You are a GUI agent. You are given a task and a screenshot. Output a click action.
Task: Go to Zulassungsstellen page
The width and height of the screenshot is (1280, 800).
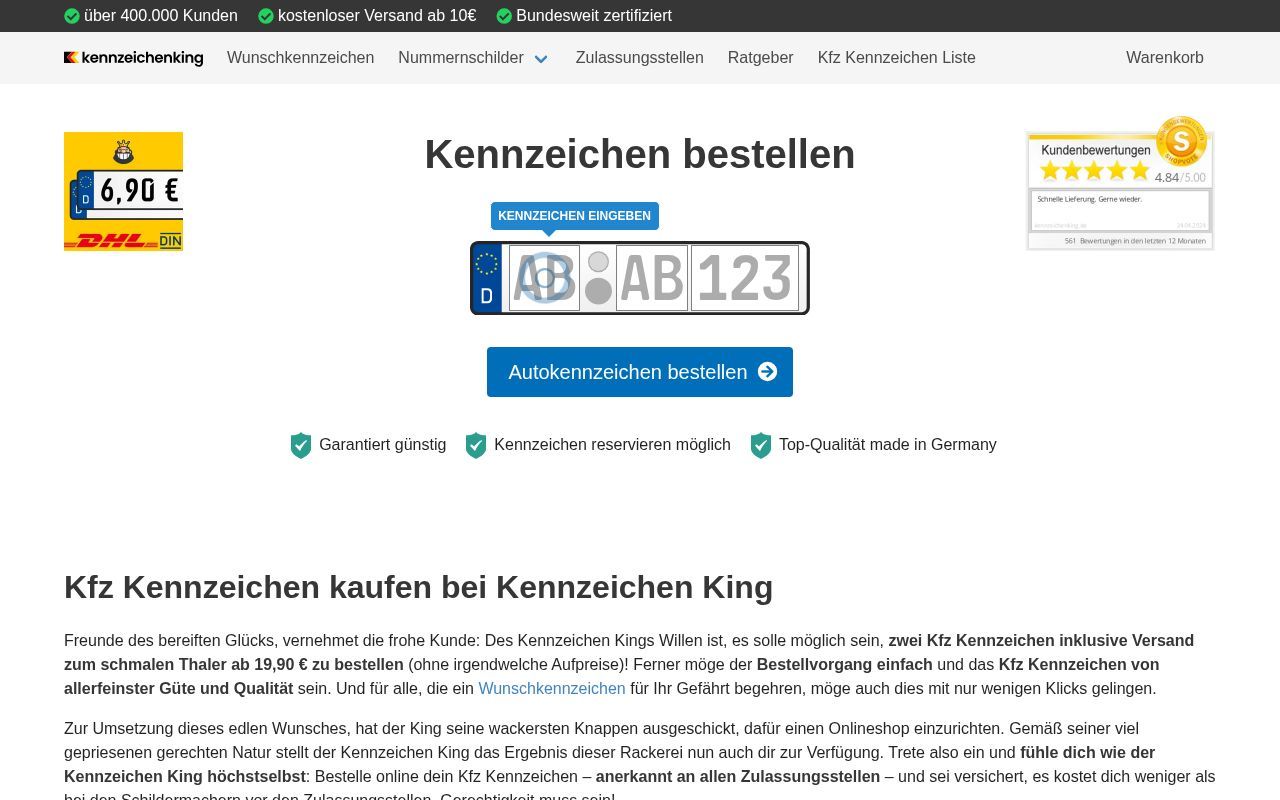point(639,58)
